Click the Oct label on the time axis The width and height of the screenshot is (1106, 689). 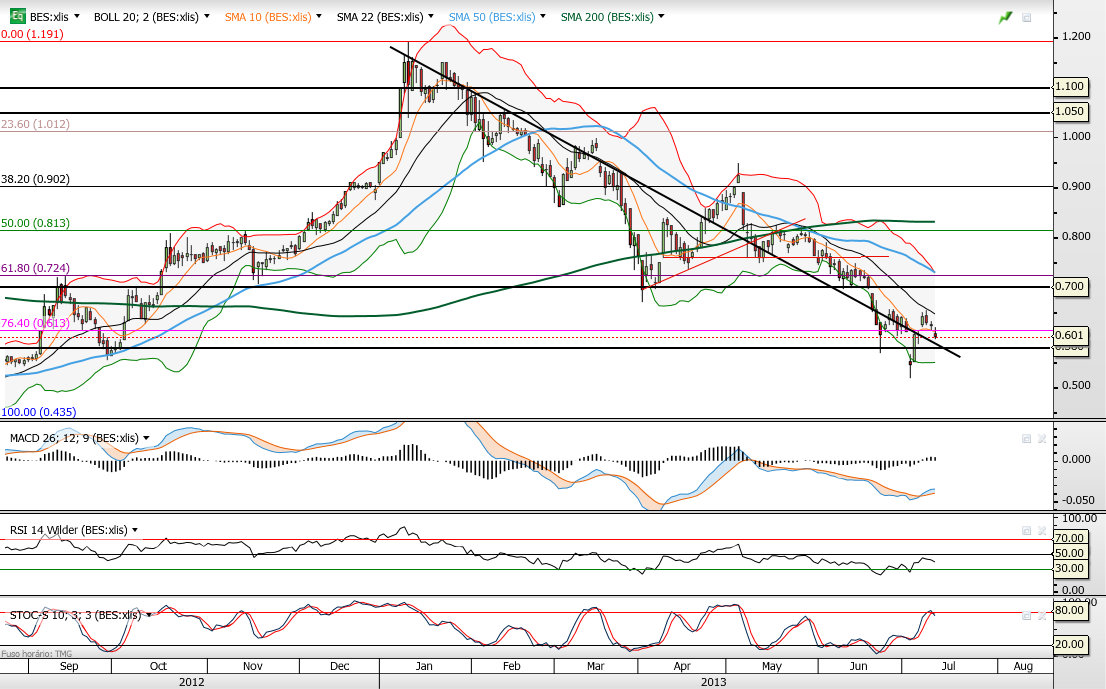click(158, 666)
